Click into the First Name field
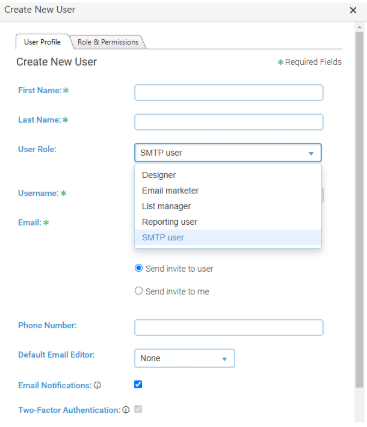 pyautogui.click(x=229, y=93)
